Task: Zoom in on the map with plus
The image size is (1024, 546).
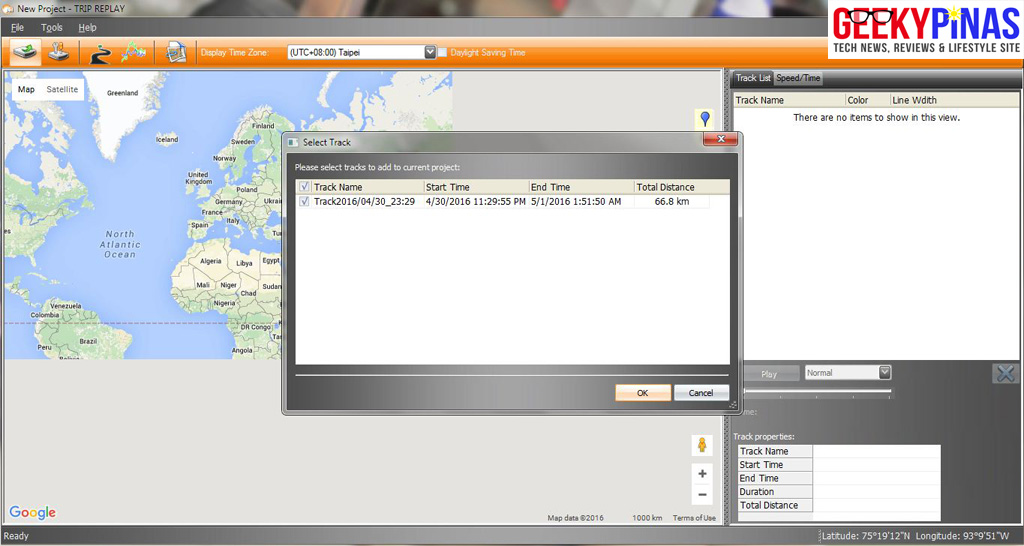Action: pos(702,474)
